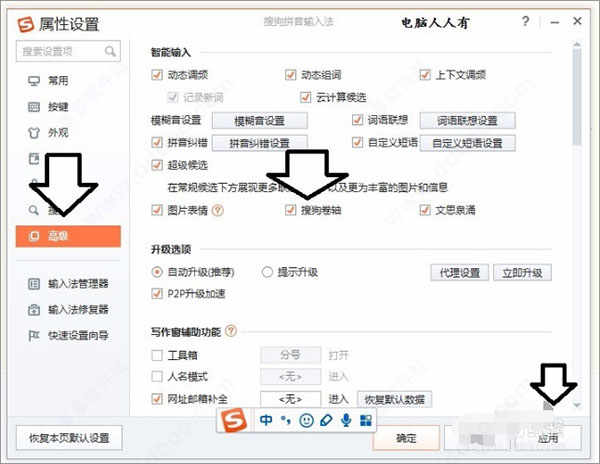Open help with the question mark icon

coord(526,21)
